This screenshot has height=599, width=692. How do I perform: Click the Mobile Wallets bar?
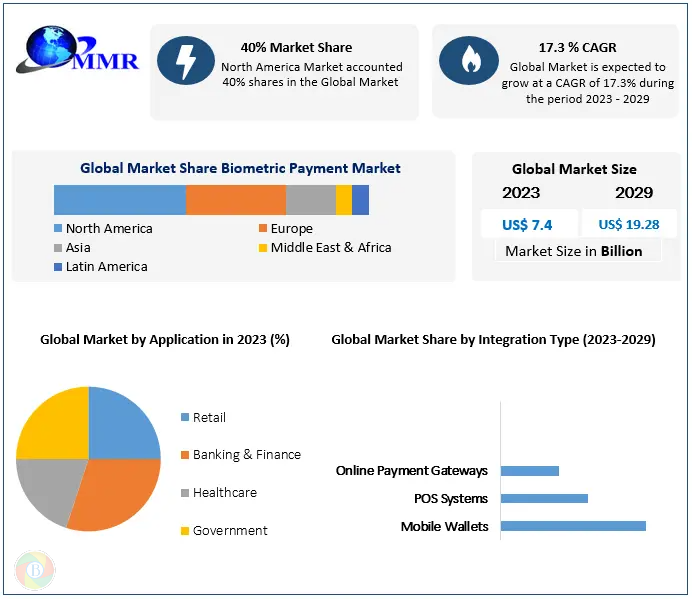pos(572,526)
